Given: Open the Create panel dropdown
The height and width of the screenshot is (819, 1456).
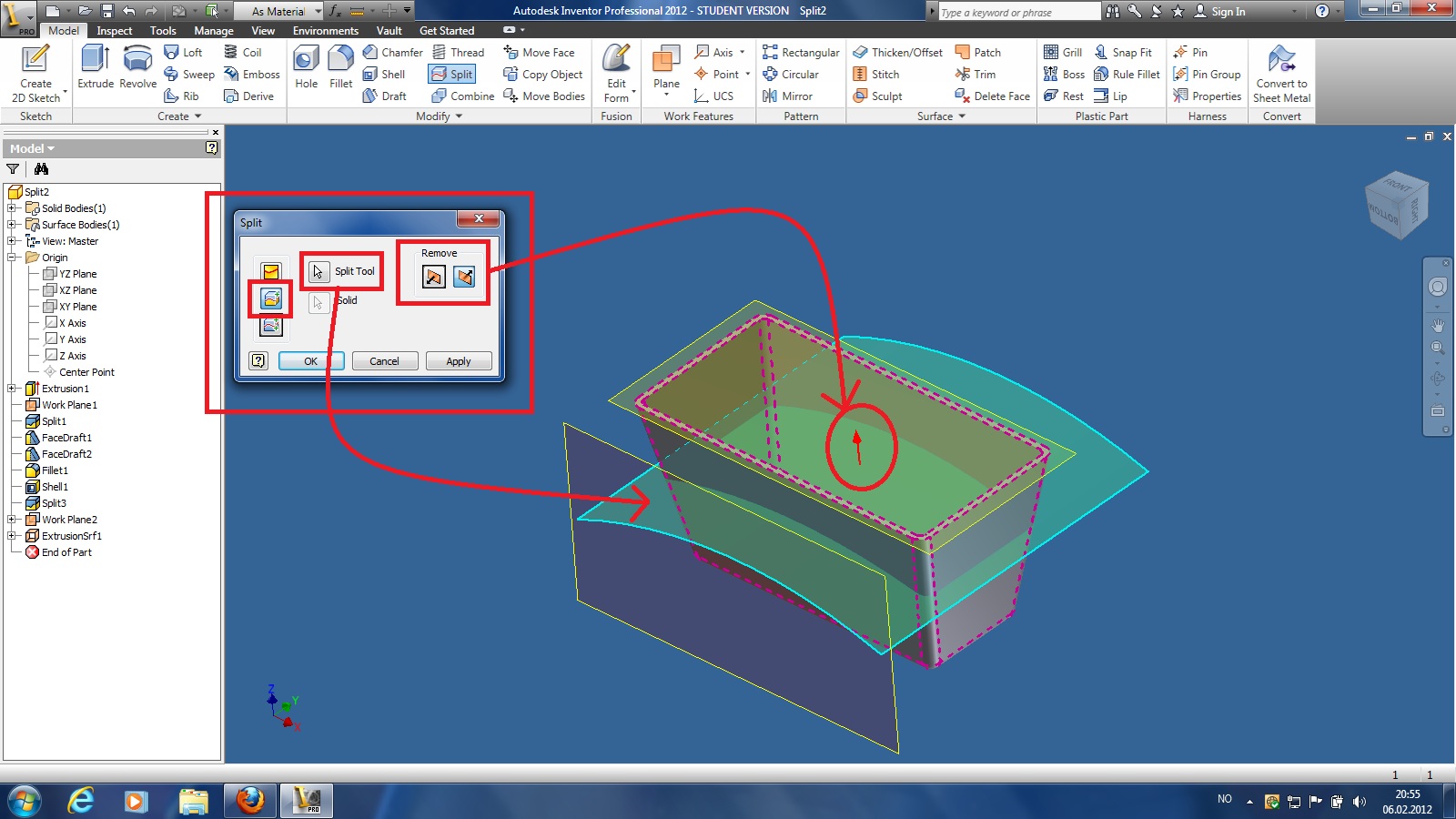Looking at the screenshot, I should click(x=179, y=116).
